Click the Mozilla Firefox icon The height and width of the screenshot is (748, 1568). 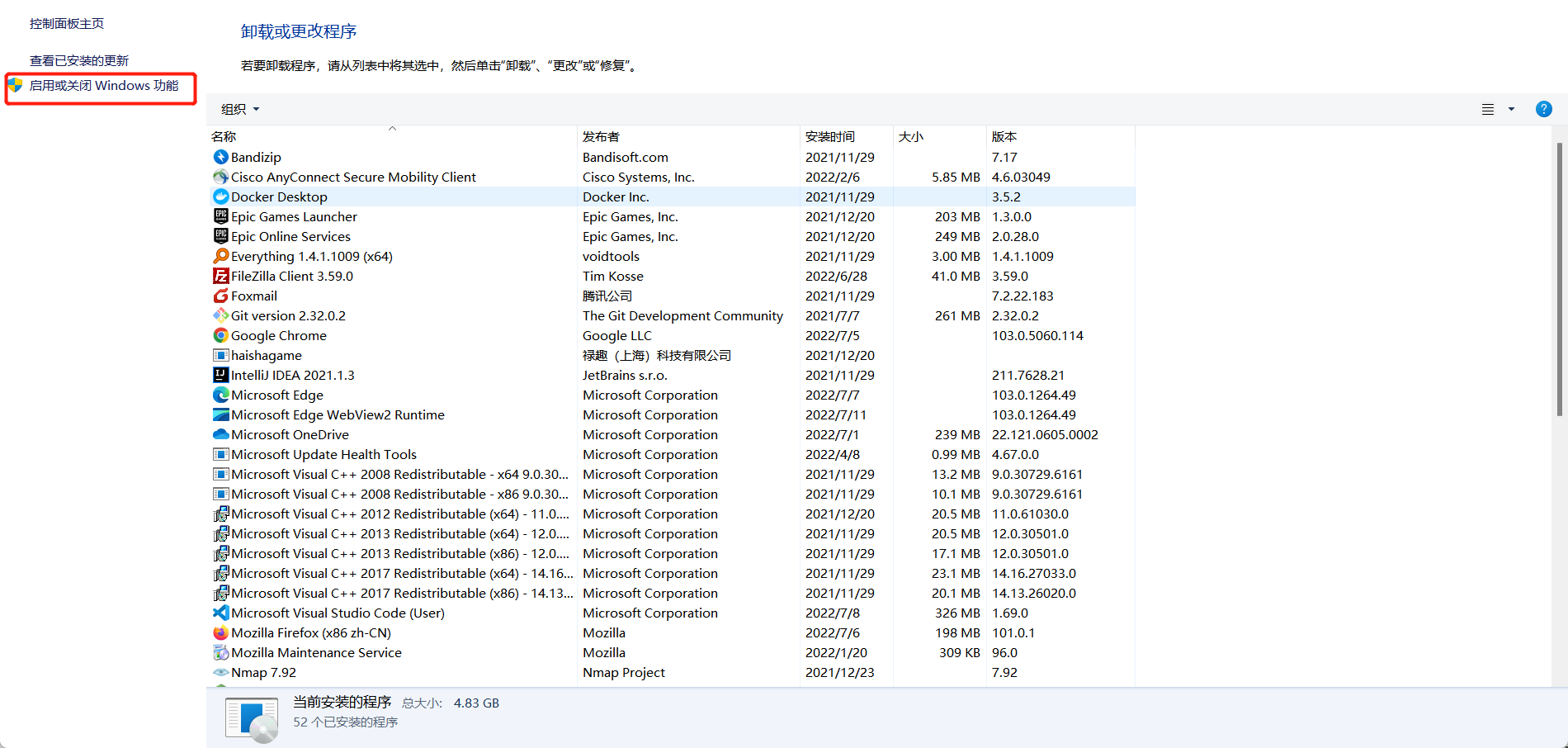click(220, 632)
